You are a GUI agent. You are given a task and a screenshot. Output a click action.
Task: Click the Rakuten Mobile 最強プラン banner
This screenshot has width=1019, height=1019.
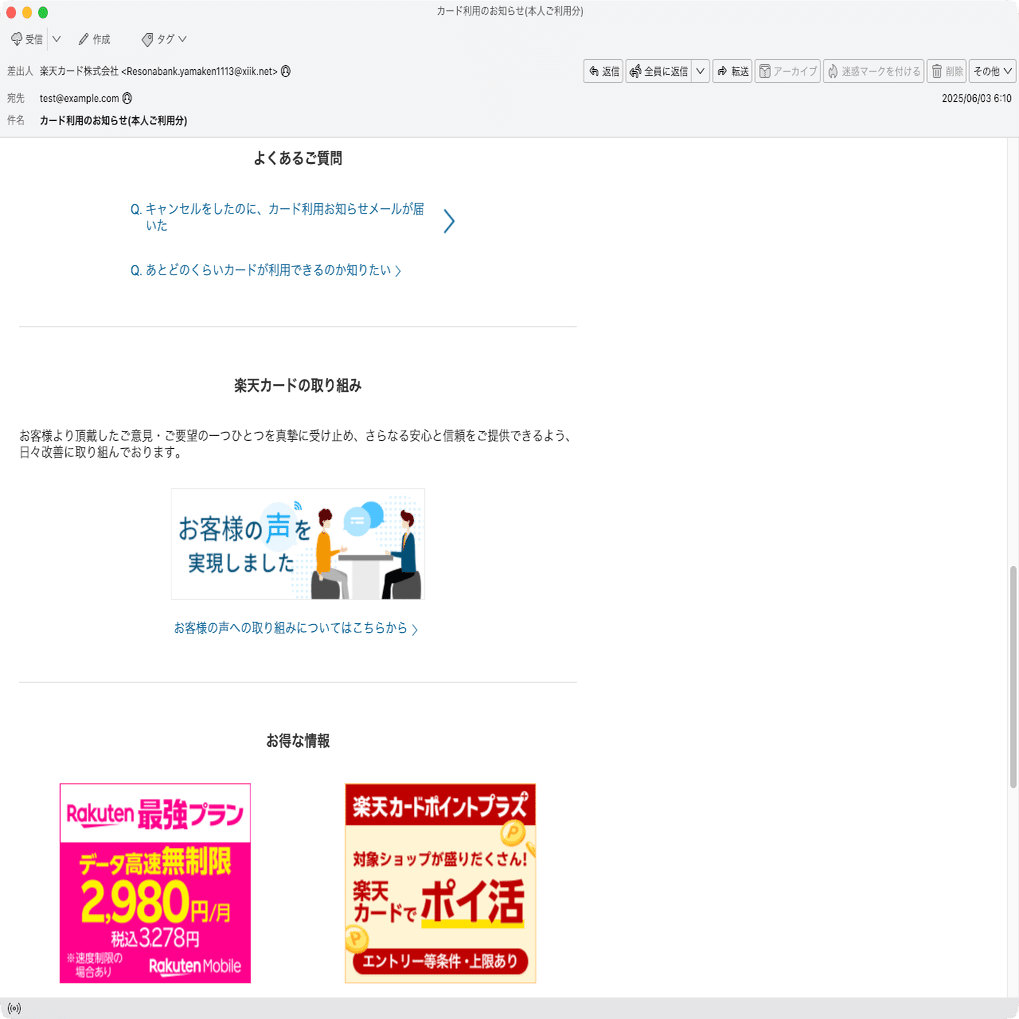154,883
